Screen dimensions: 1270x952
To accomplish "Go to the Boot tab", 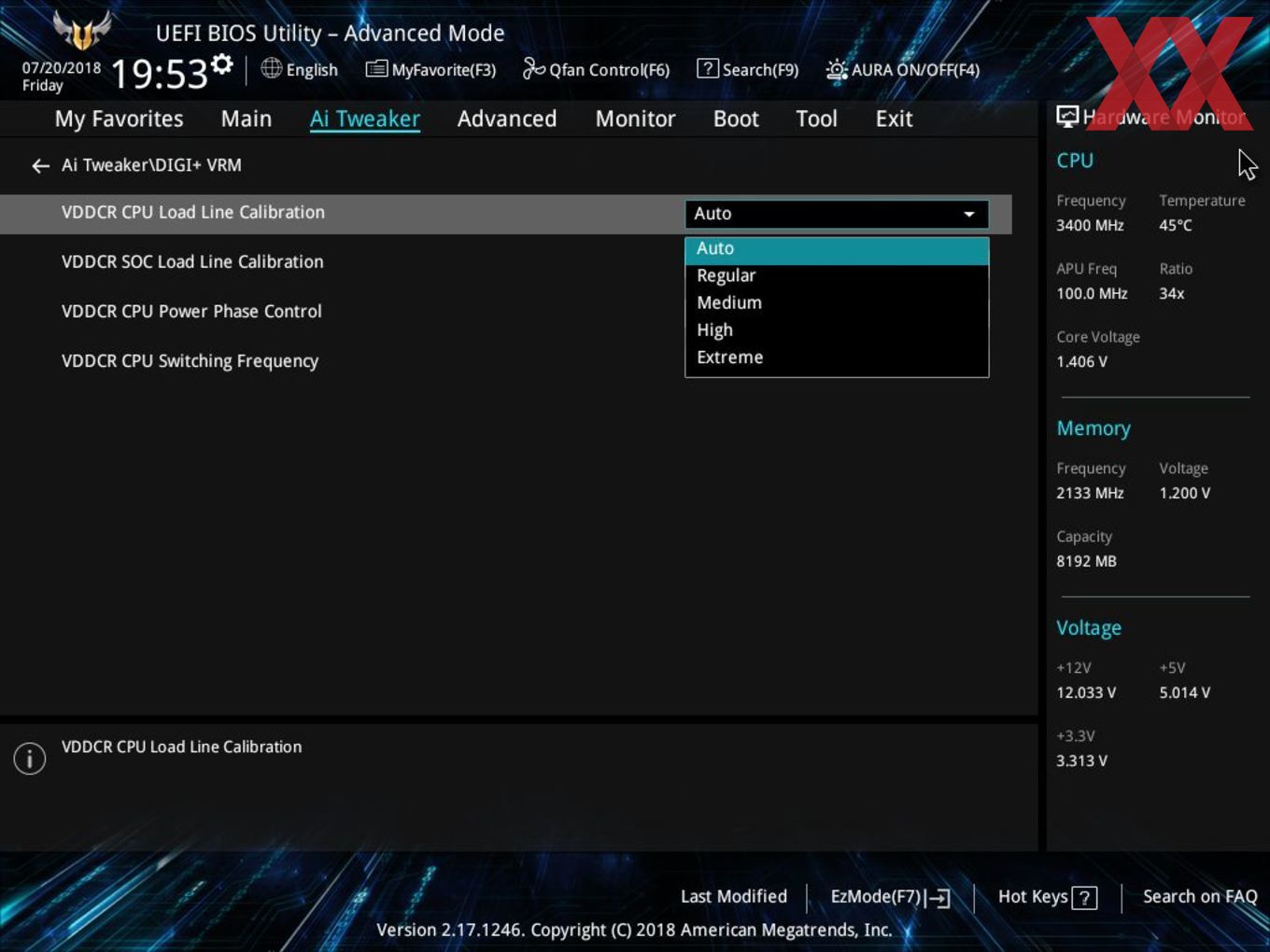I will tap(736, 119).
